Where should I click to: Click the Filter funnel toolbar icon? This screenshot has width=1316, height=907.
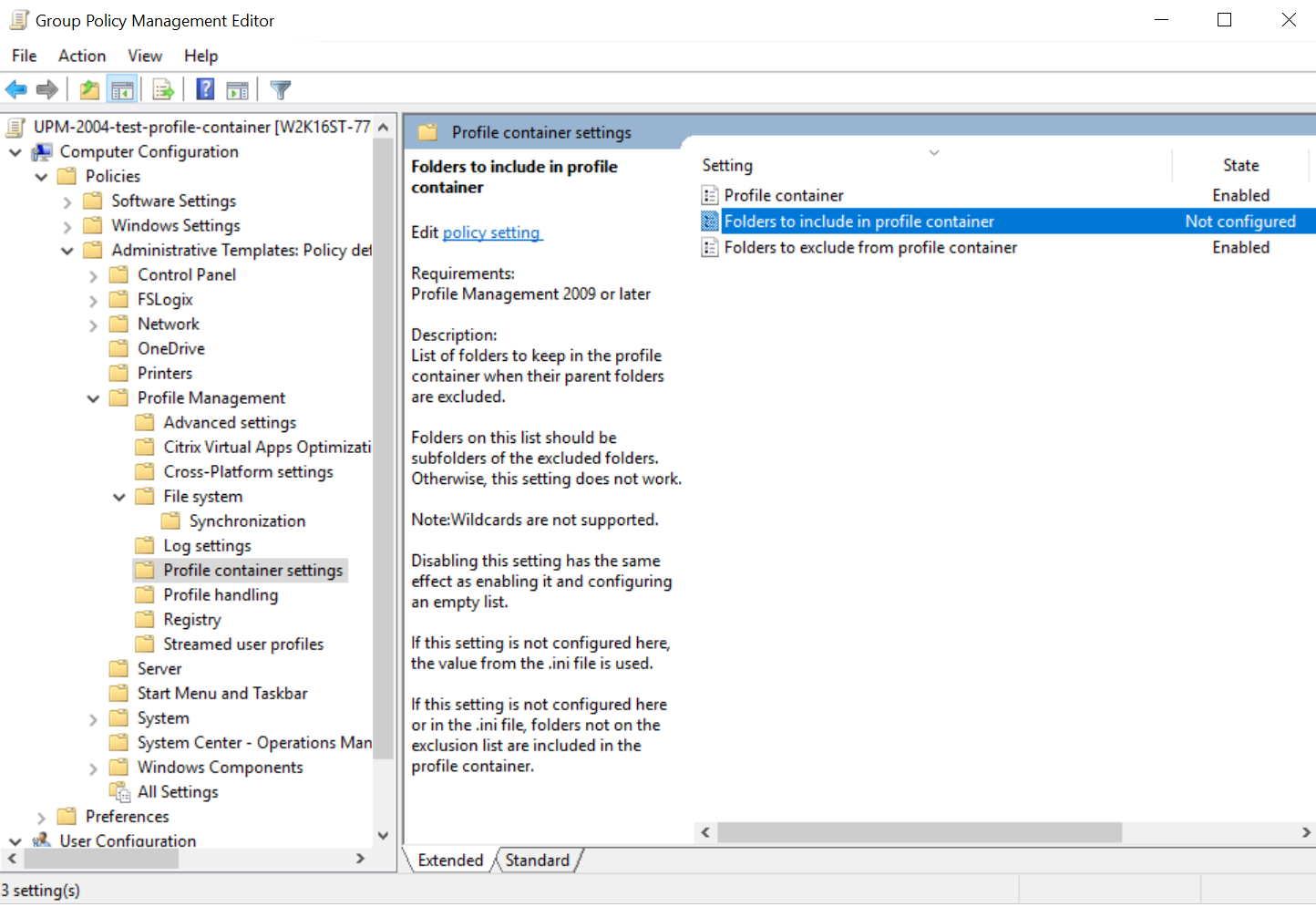click(x=281, y=89)
